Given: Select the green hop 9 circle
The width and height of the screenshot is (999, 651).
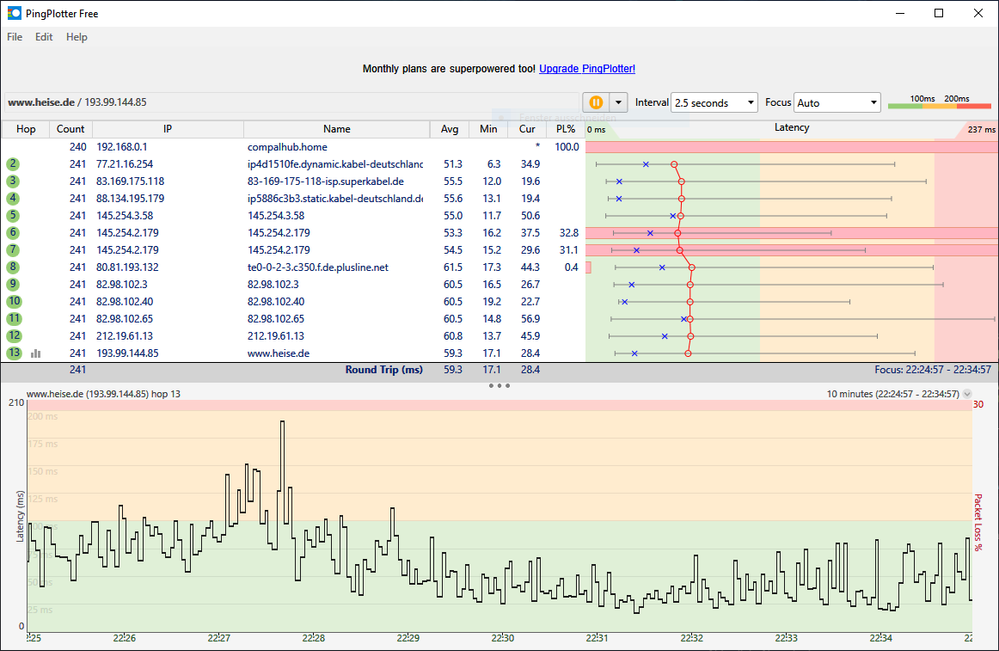Looking at the screenshot, I should coord(13,285).
